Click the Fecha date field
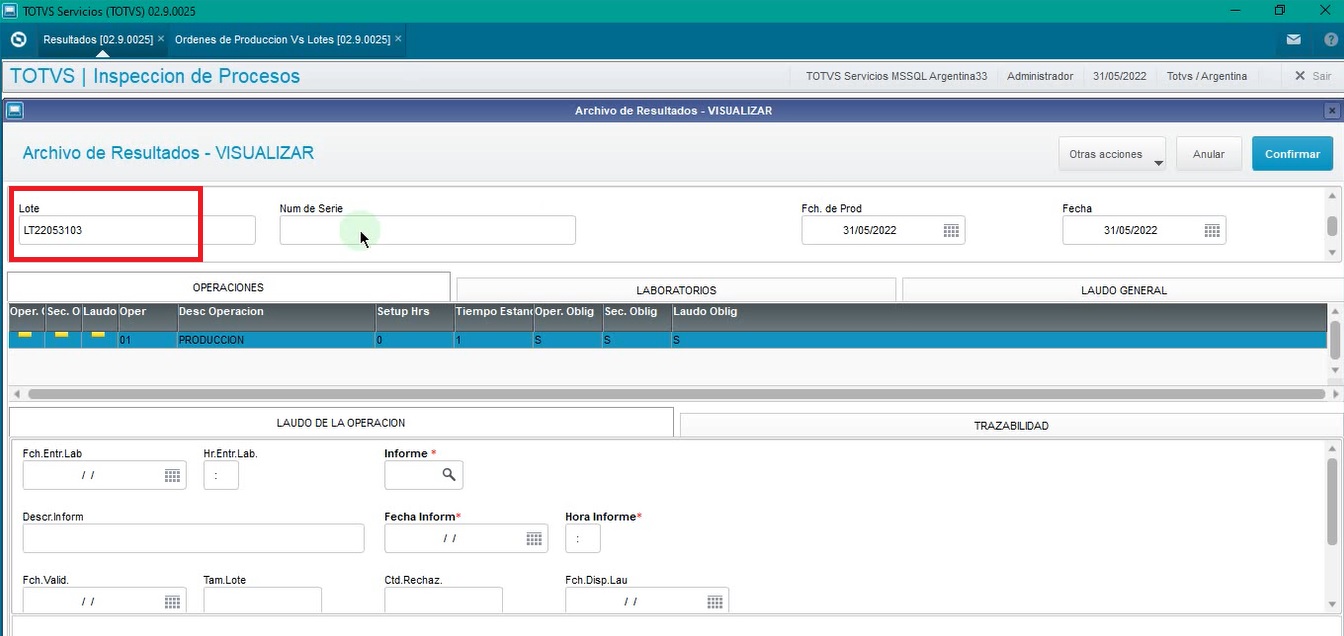This screenshot has width=1344, height=636. [1144, 230]
